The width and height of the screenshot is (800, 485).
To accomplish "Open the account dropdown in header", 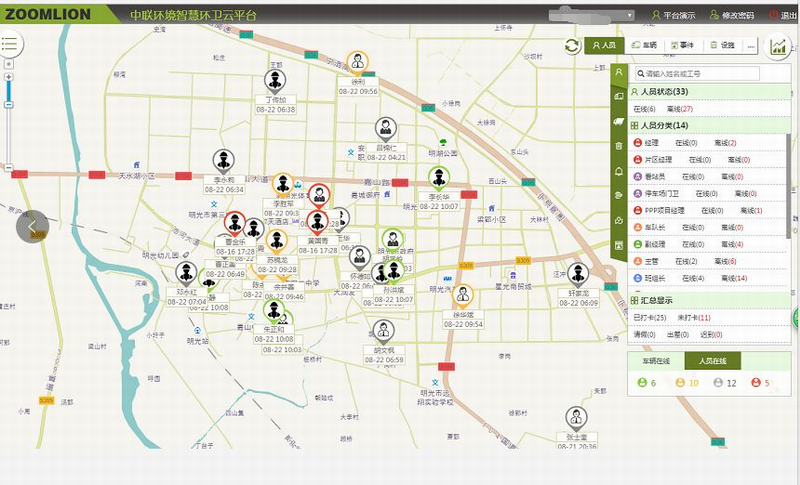I will click(x=592, y=15).
